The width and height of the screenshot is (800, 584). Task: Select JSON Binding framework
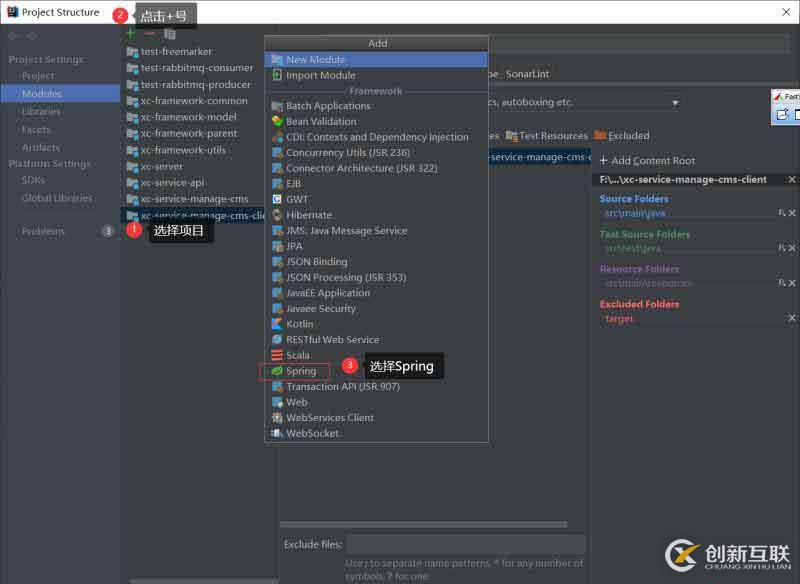pyautogui.click(x=376, y=262)
